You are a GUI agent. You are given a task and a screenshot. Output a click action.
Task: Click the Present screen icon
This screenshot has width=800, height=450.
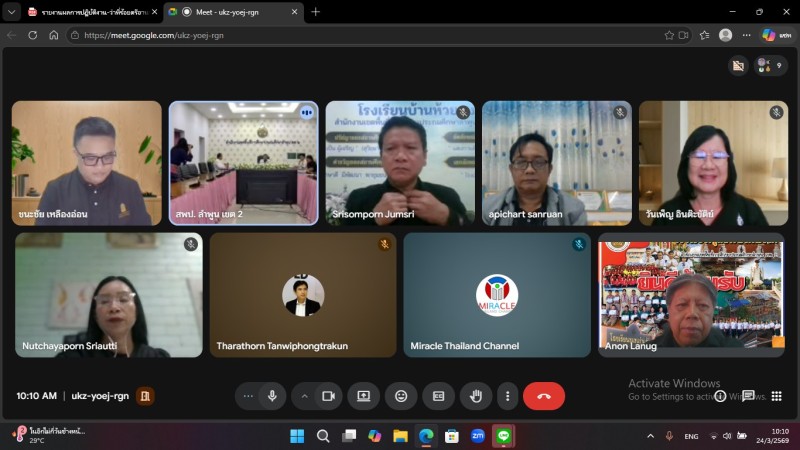point(363,396)
